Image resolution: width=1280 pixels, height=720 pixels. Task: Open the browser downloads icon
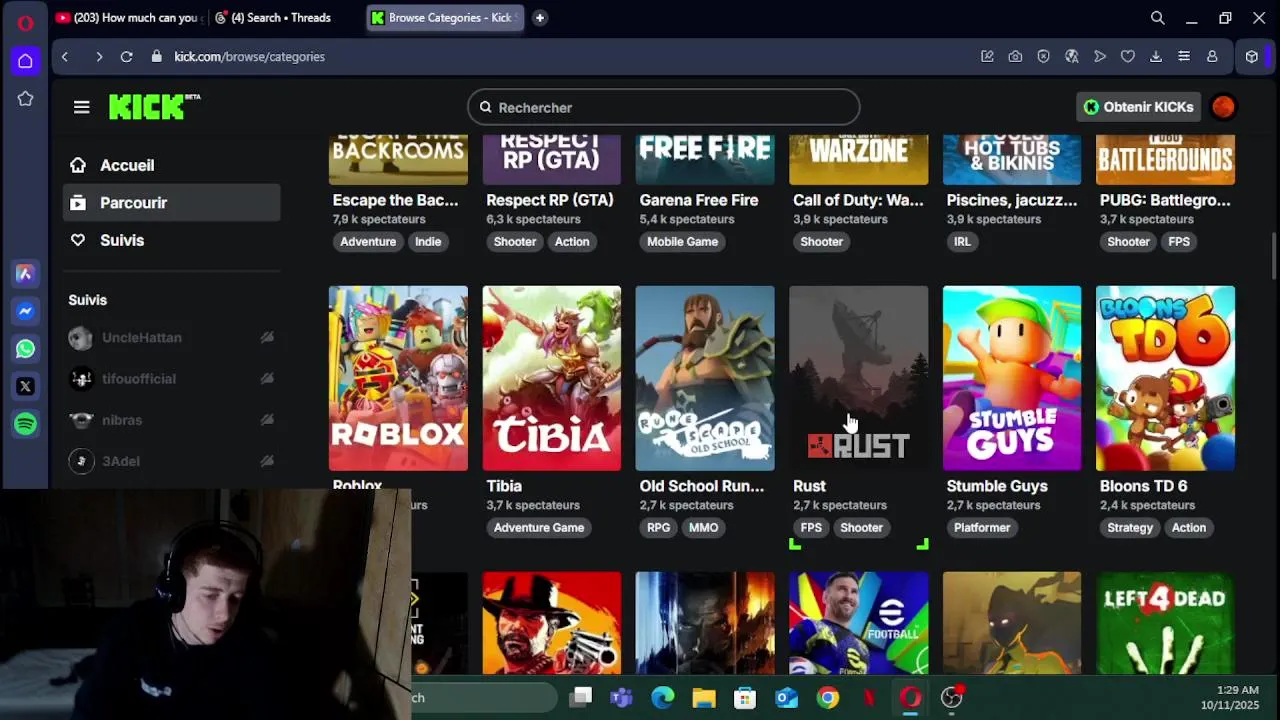[1155, 57]
